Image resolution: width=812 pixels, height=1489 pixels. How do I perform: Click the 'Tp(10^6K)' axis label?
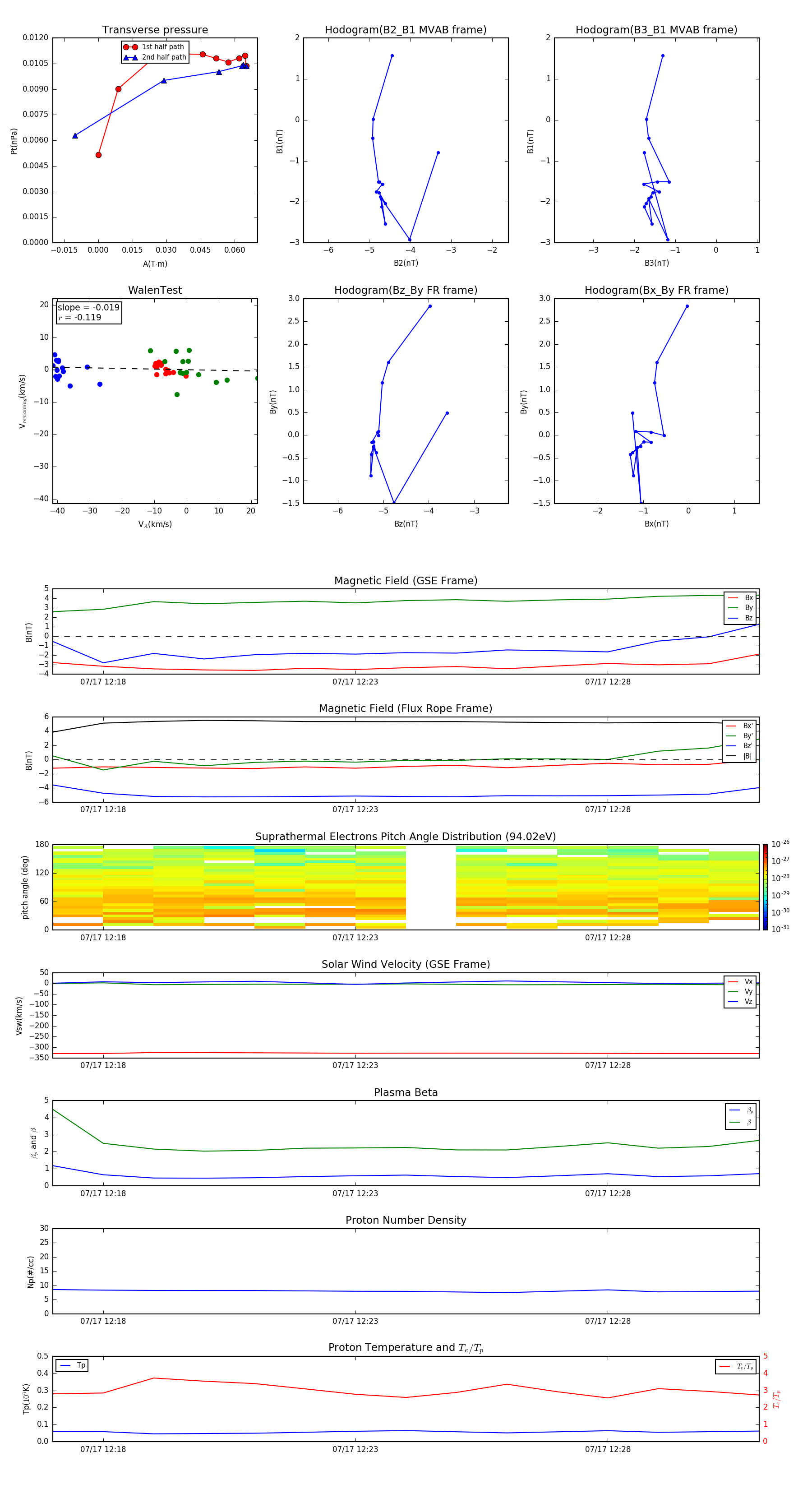pyautogui.click(x=26, y=1399)
